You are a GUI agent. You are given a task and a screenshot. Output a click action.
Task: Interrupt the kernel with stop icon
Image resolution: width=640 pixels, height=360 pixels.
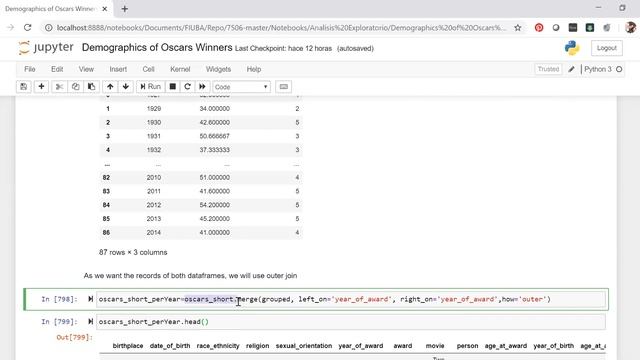[173, 87]
